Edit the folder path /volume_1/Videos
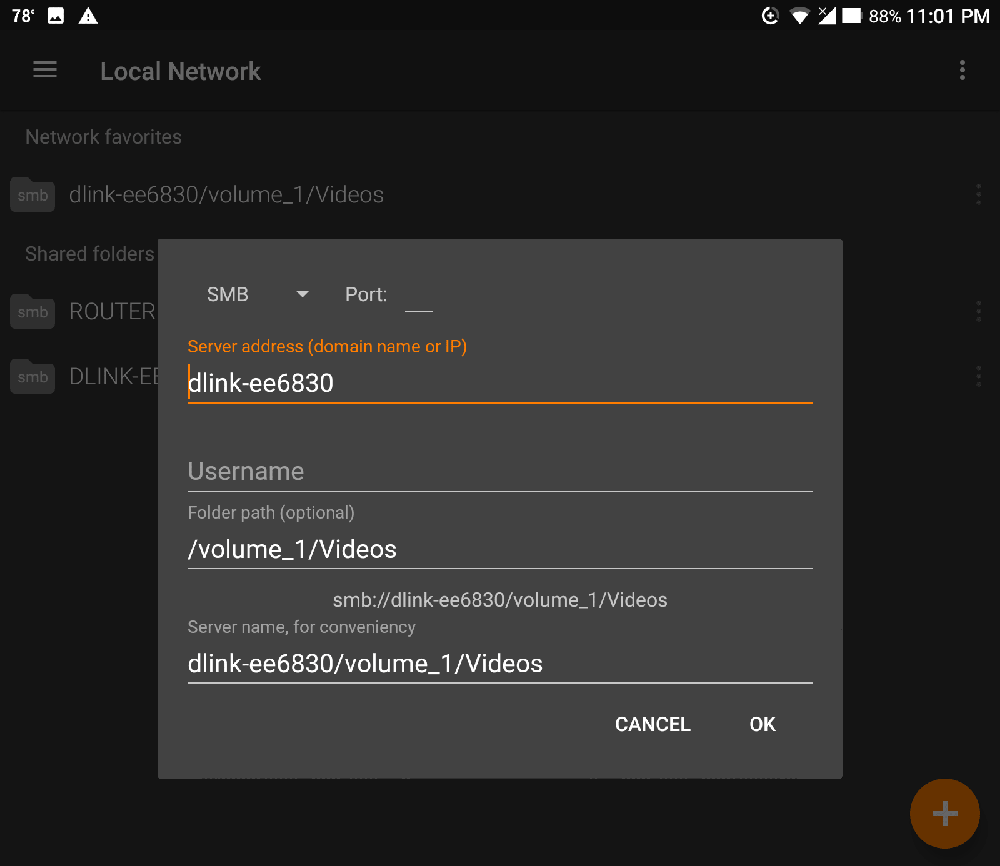 (500, 549)
